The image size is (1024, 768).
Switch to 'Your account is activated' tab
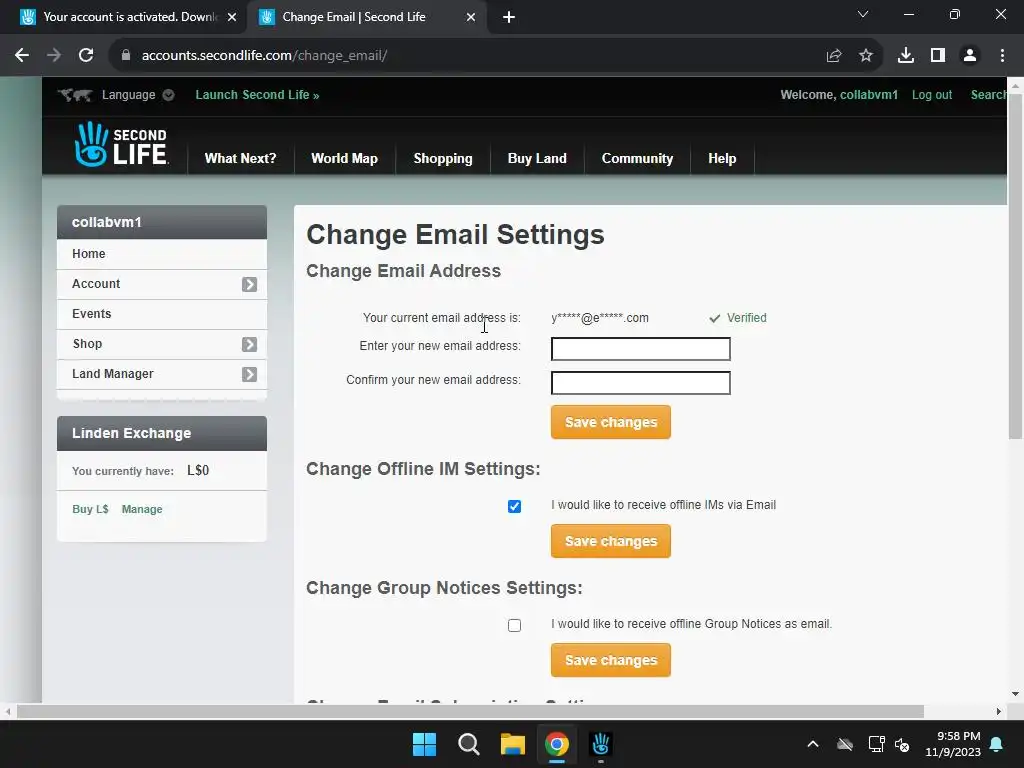[129, 17]
